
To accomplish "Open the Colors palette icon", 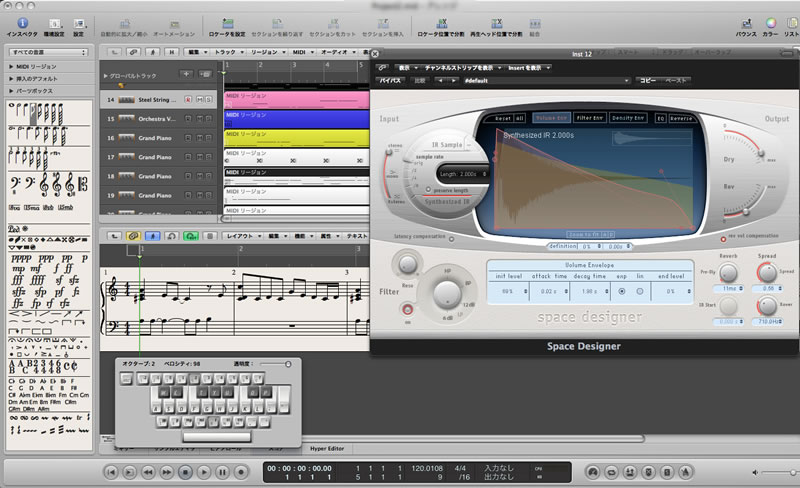I will [x=770, y=22].
